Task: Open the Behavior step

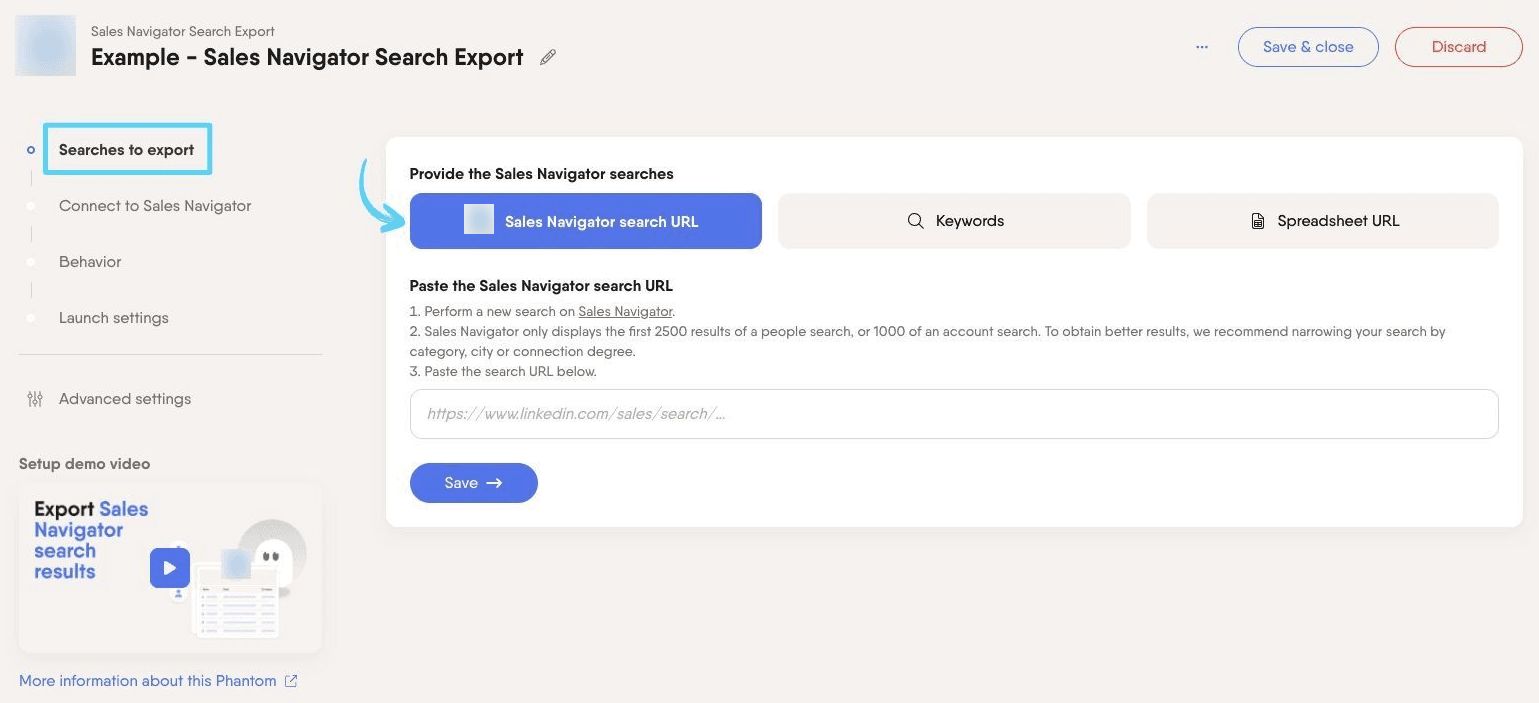Action: pos(90,262)
